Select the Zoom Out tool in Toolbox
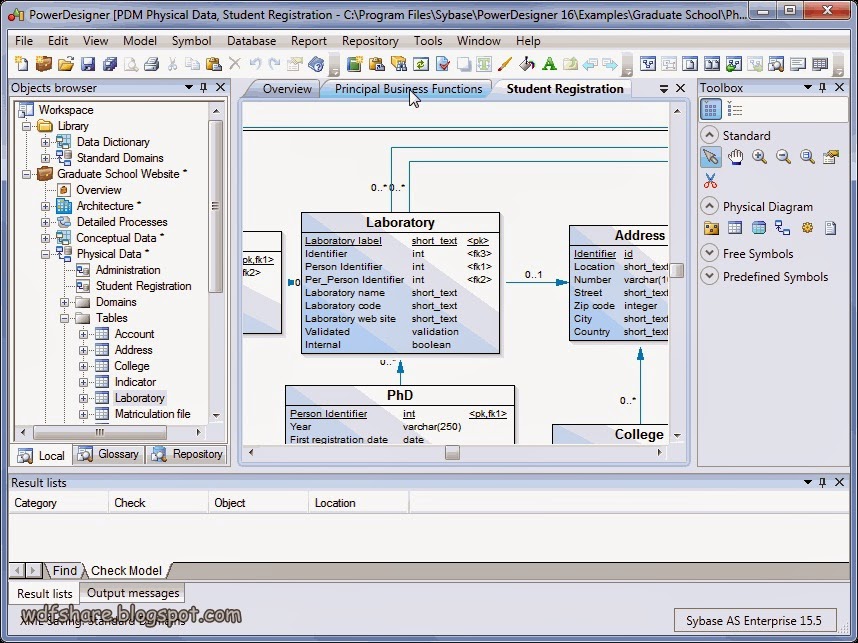858x643 pixels. point(783,157)
